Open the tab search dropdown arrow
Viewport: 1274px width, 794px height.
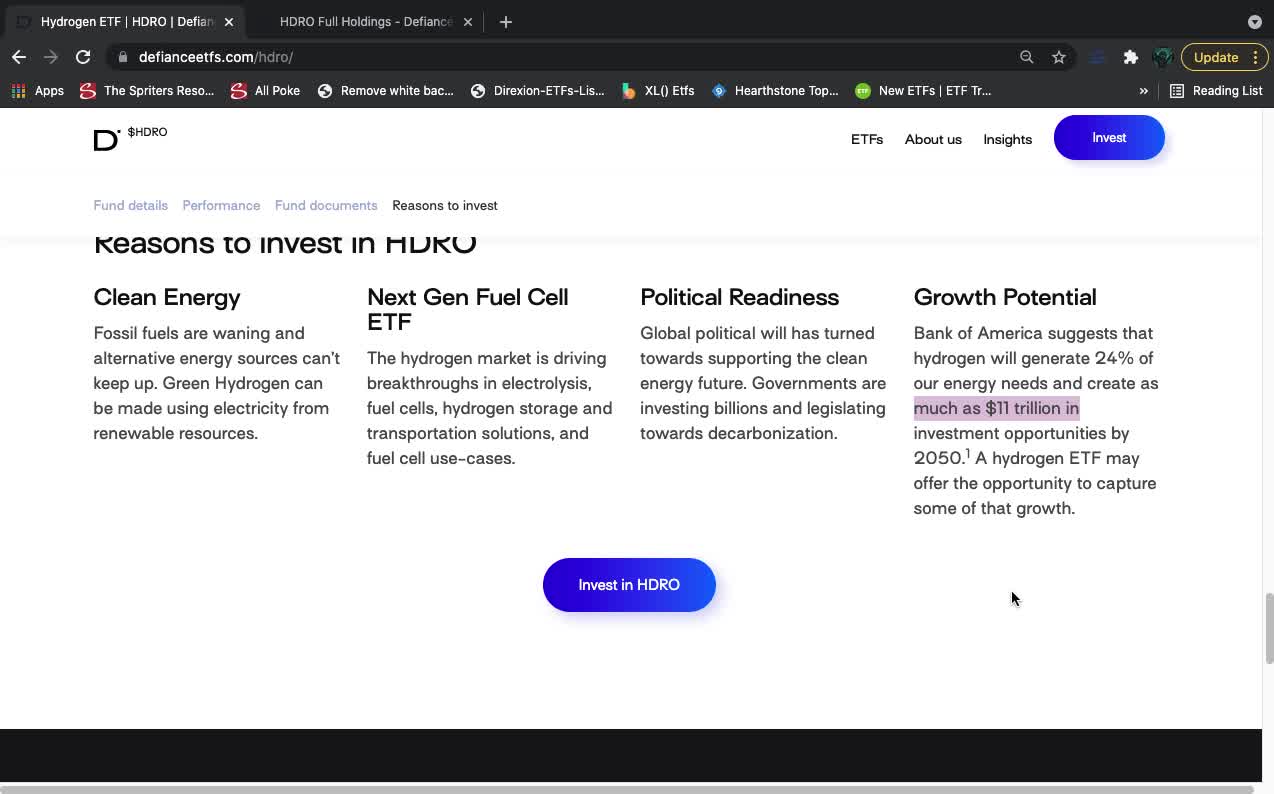pos(1255,22)
